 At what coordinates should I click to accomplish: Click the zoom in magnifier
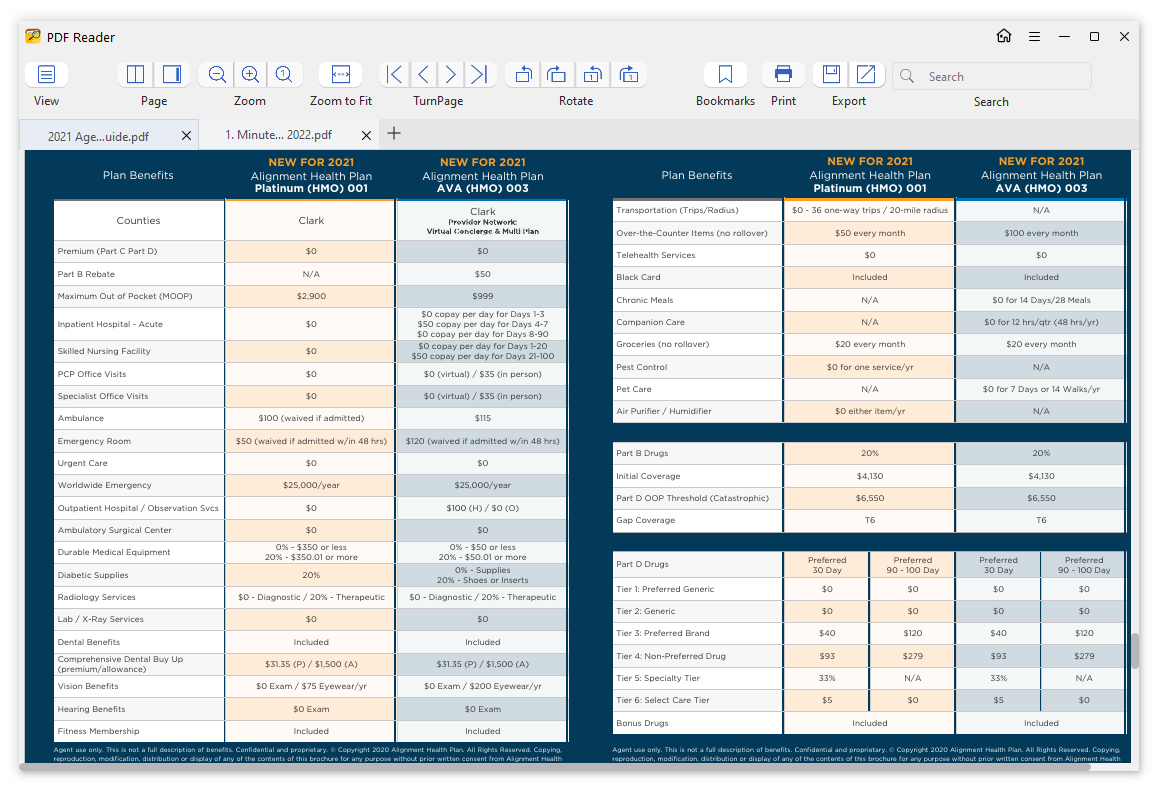[x=250, y=74]
